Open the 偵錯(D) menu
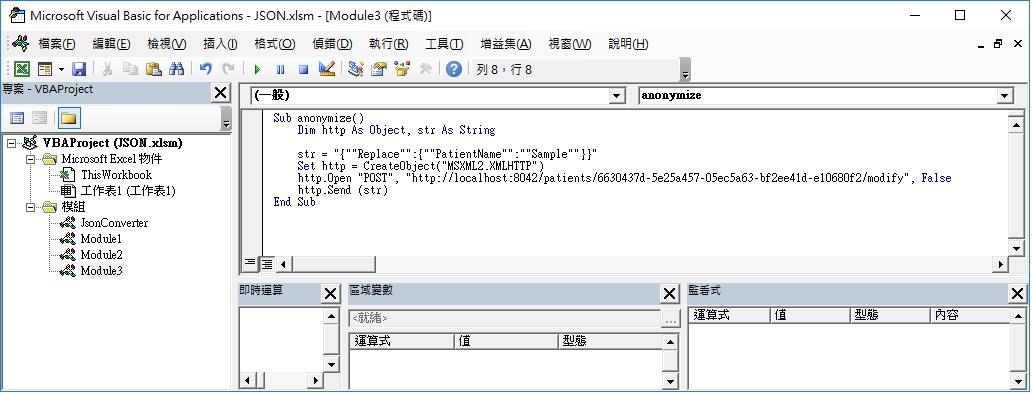This screenshot has width=1032, height=394. click(332, 44)
